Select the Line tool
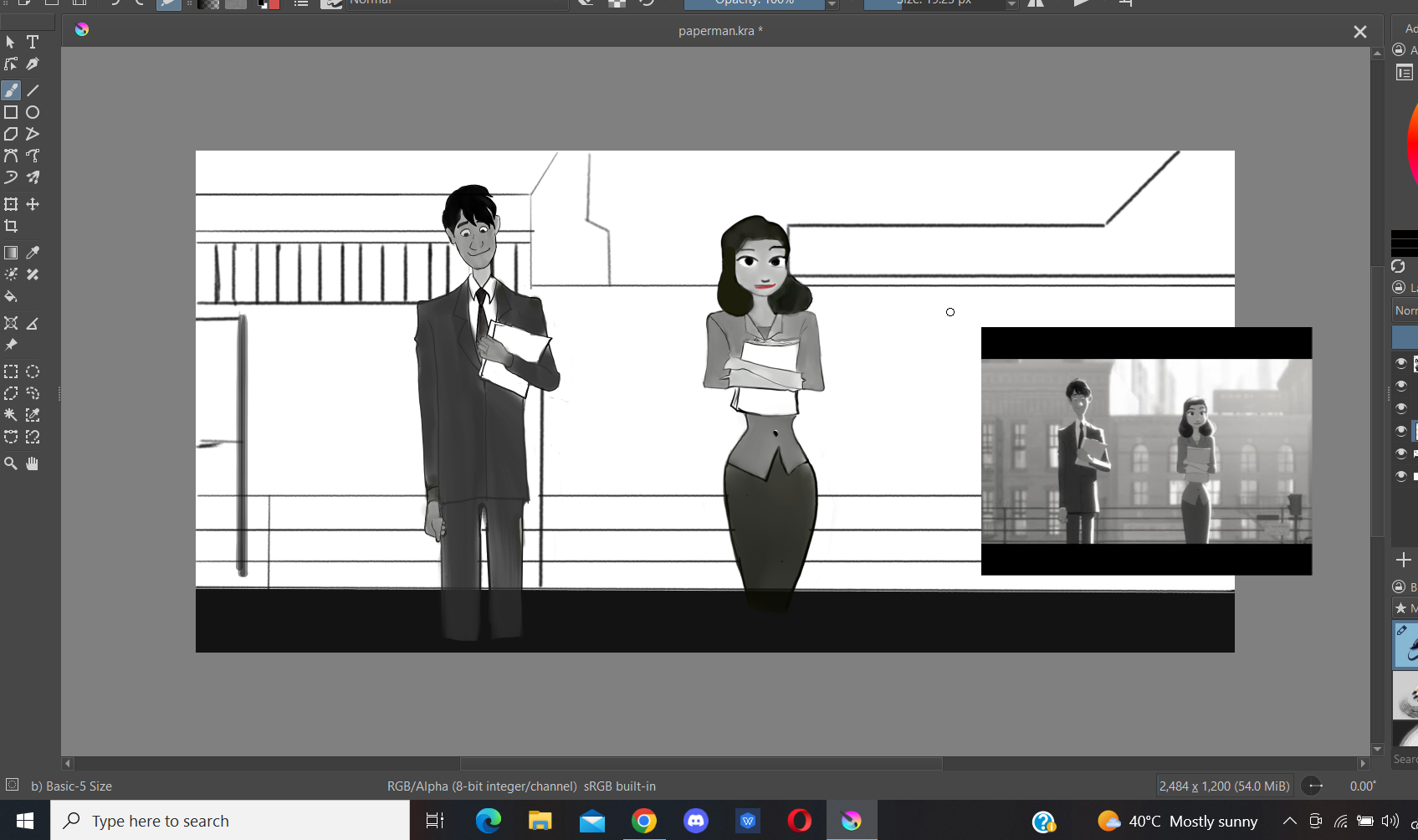 [x=33, y=90]
